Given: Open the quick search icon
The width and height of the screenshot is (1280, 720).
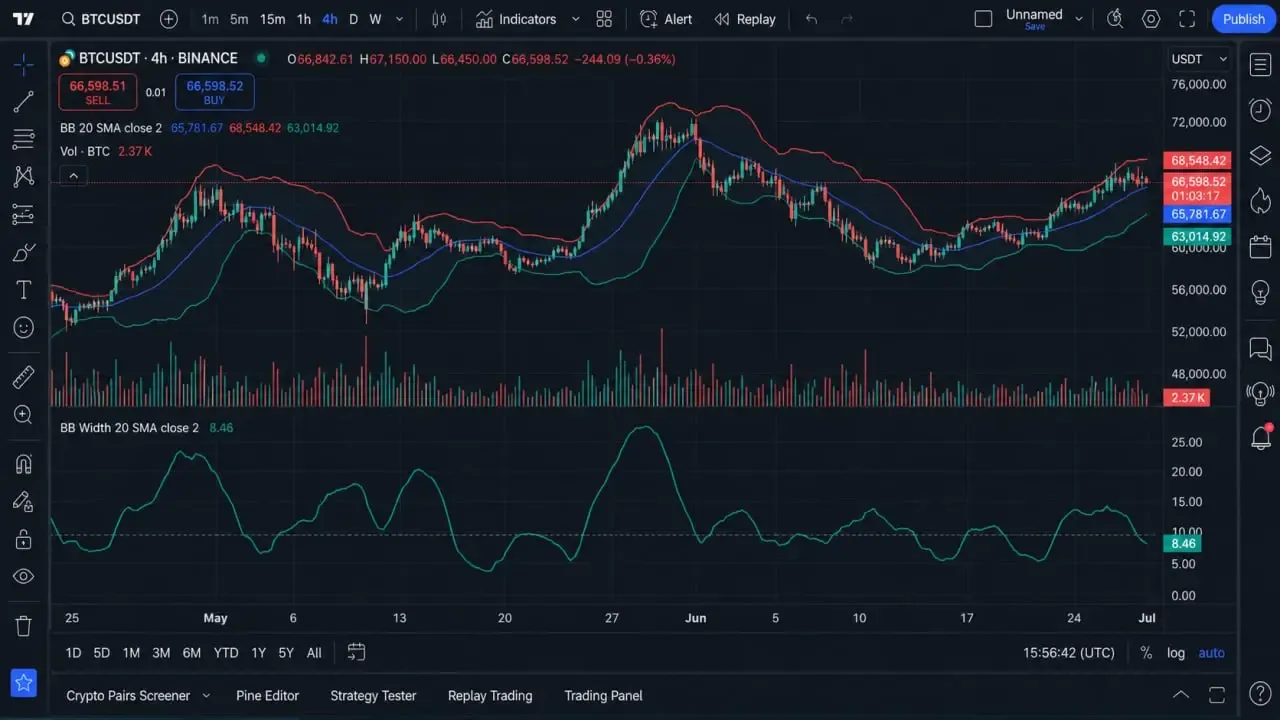Looking at the screenshot, I should tap(1116, 19).
